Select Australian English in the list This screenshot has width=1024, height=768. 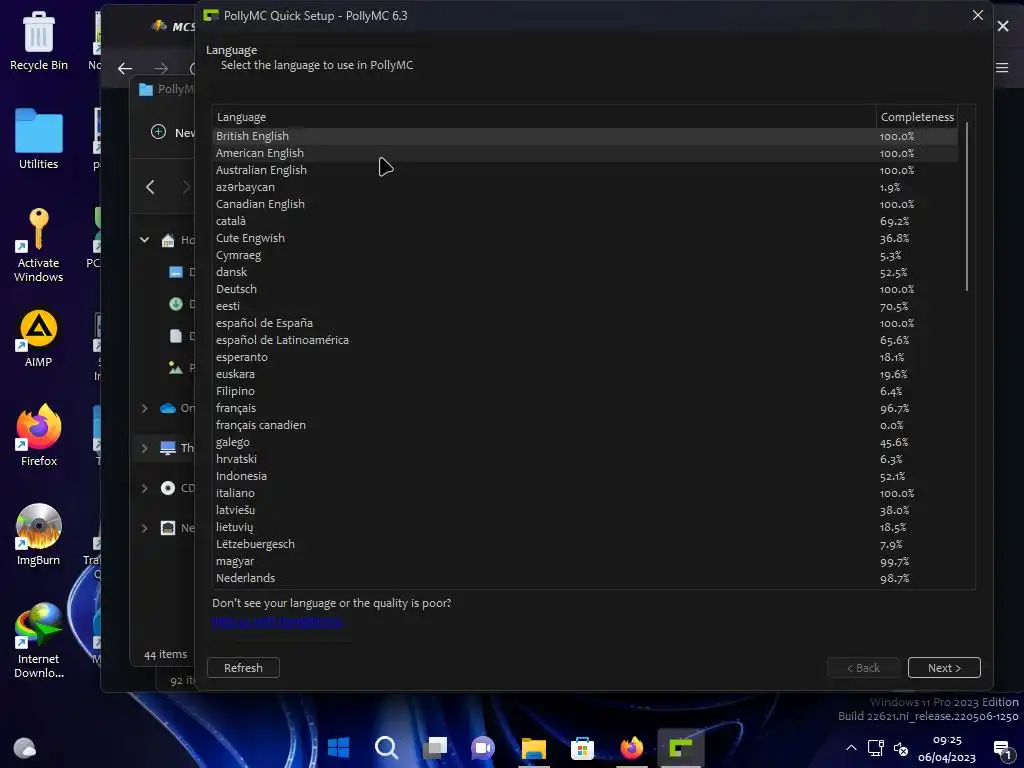[x=585, y=170]
